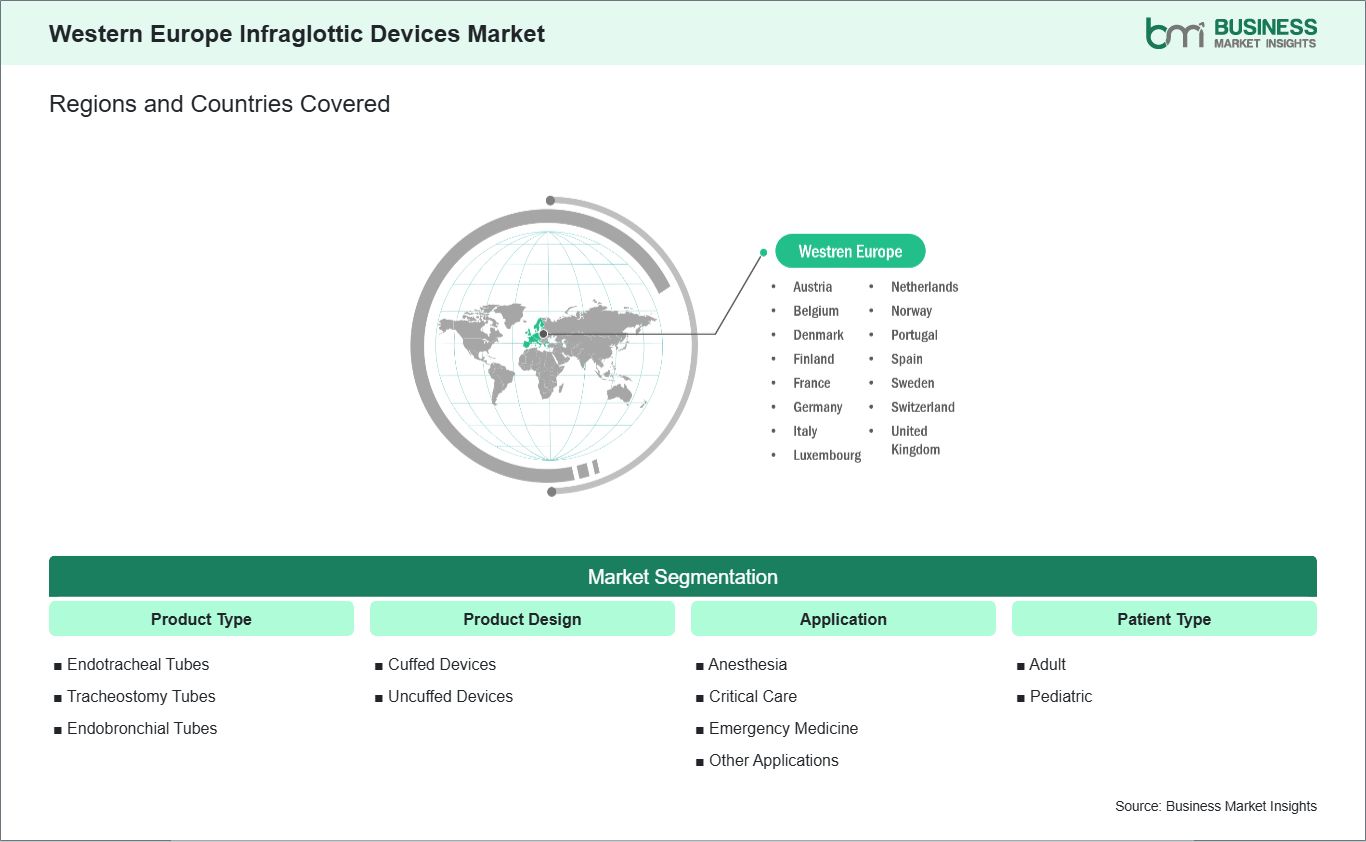Click France in the country list
1366x842 pixels.
click(x=811, y=383)
